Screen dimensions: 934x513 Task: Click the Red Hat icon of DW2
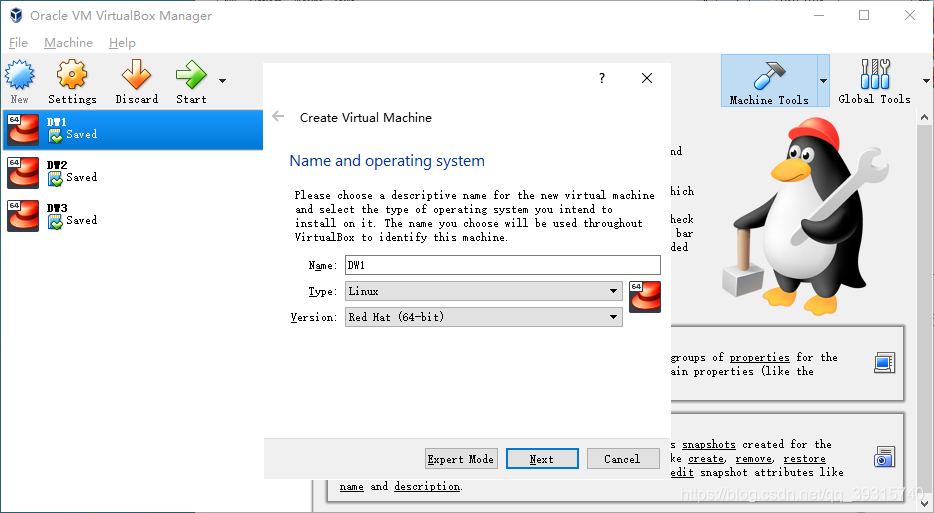(x=23, y=173)
